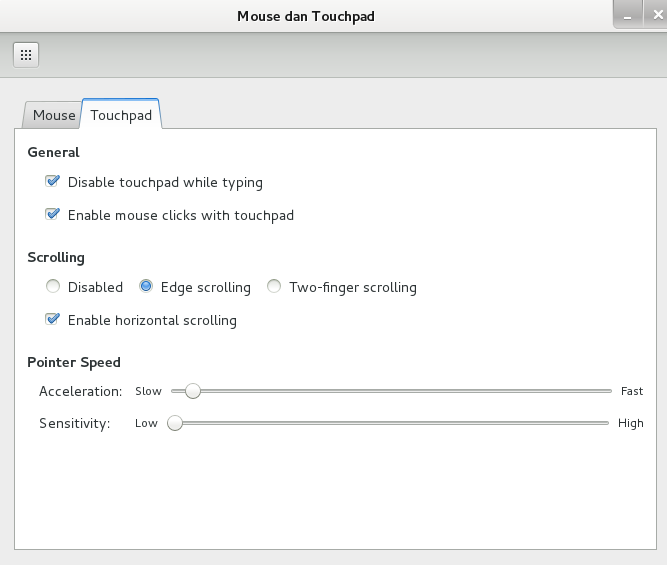Click the Disable touchpad while typing label
The image size is (667, 565).
tap(165, 182)
